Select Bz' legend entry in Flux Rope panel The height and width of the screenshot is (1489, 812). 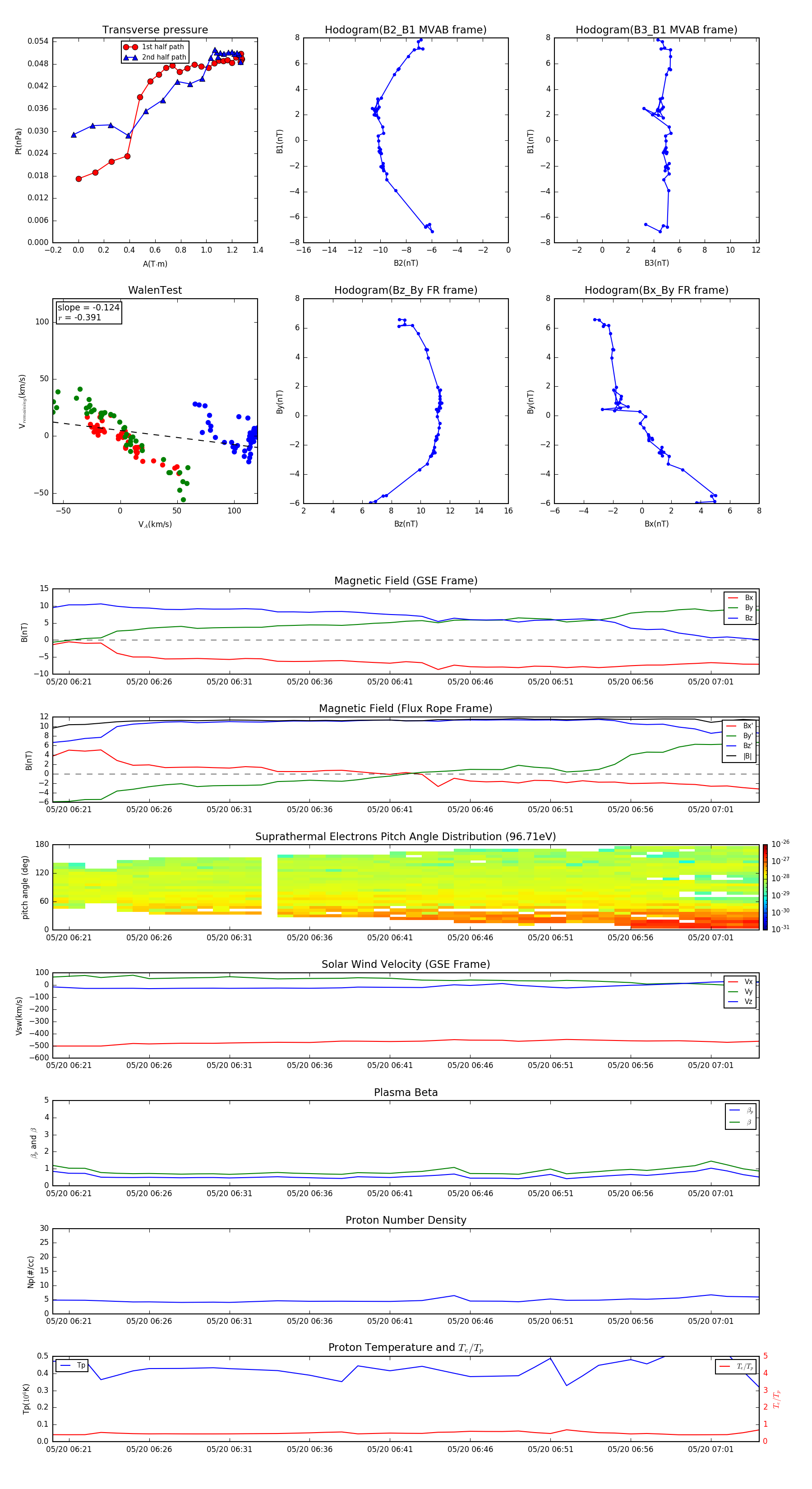tap(740, 746)
